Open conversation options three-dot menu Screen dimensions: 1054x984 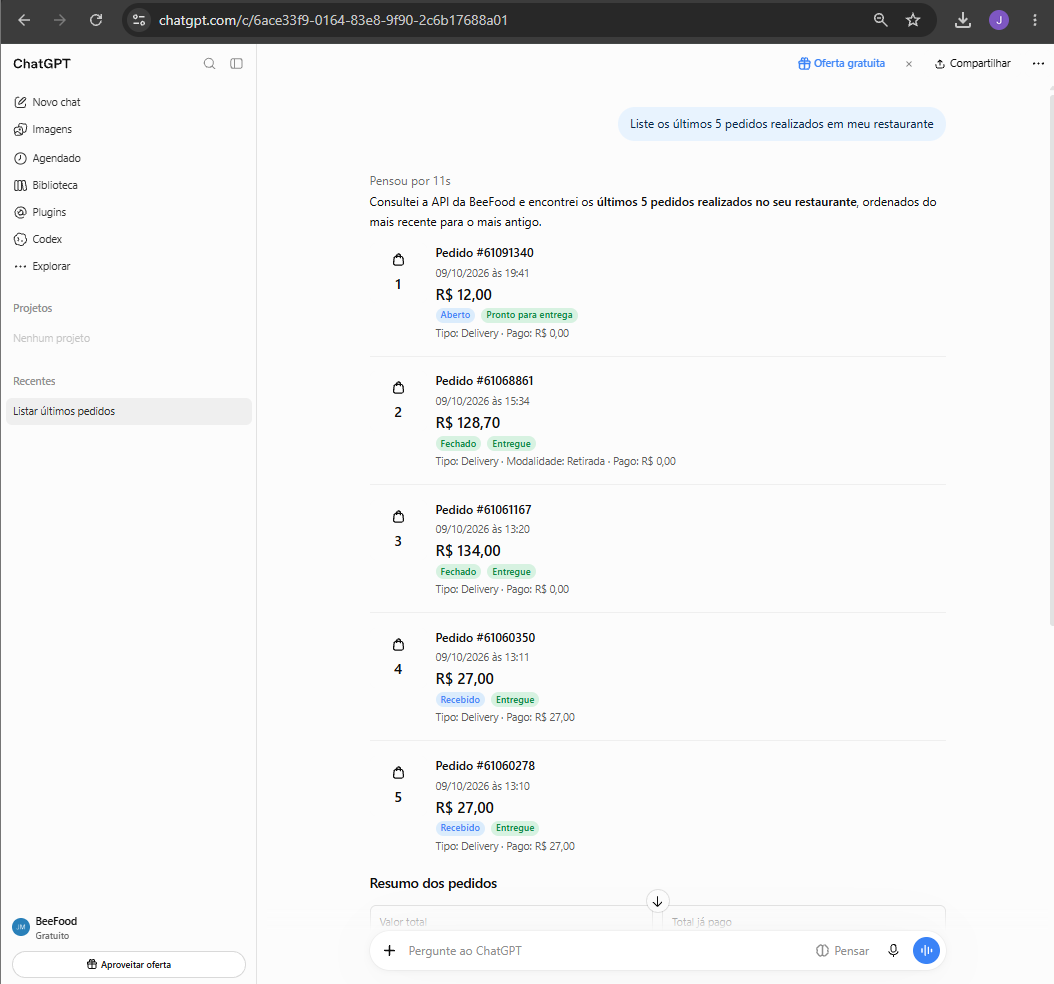click(1039, 64)
